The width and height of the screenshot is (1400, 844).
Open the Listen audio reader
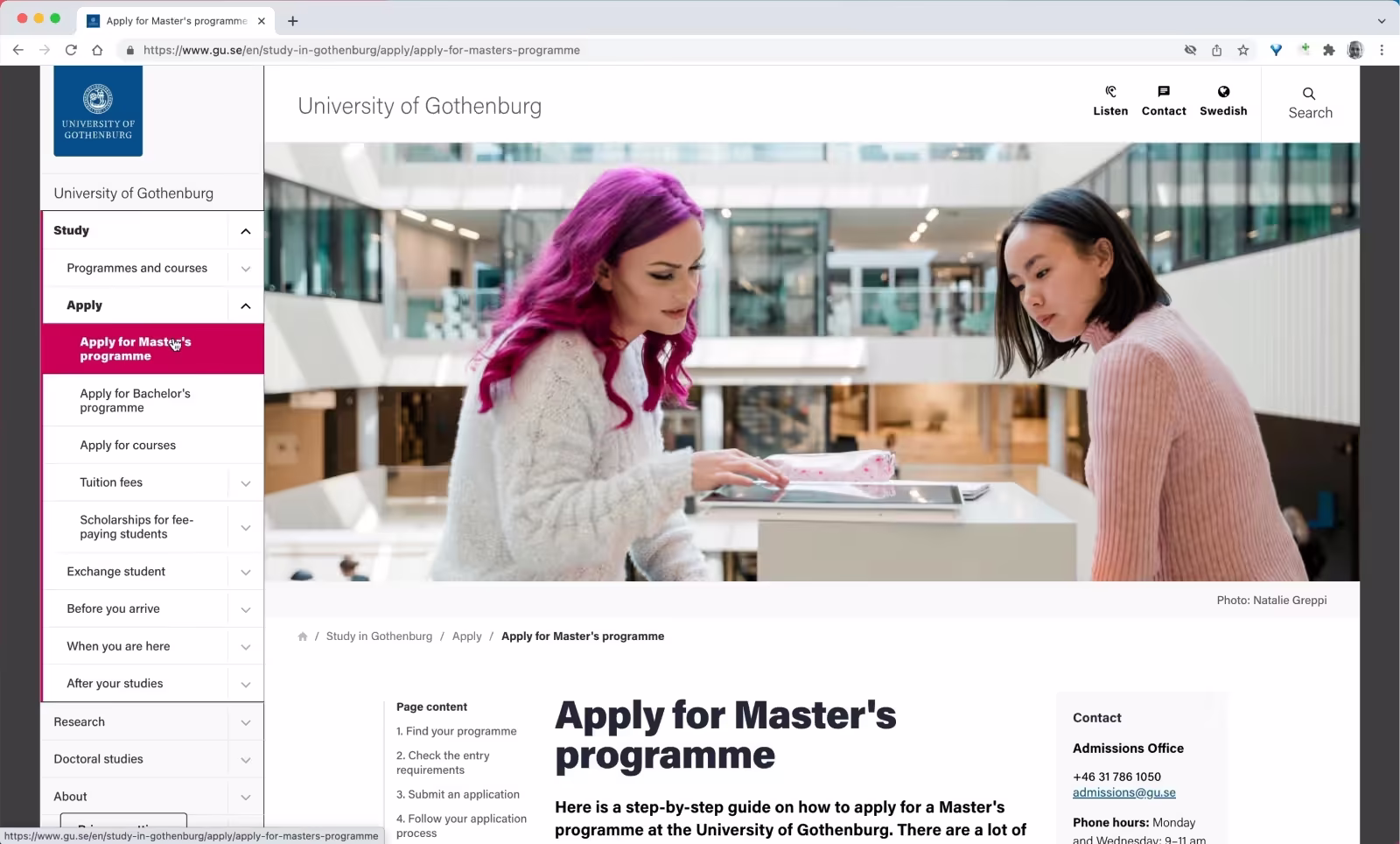pyautogui.click(x=1110, y=101)
